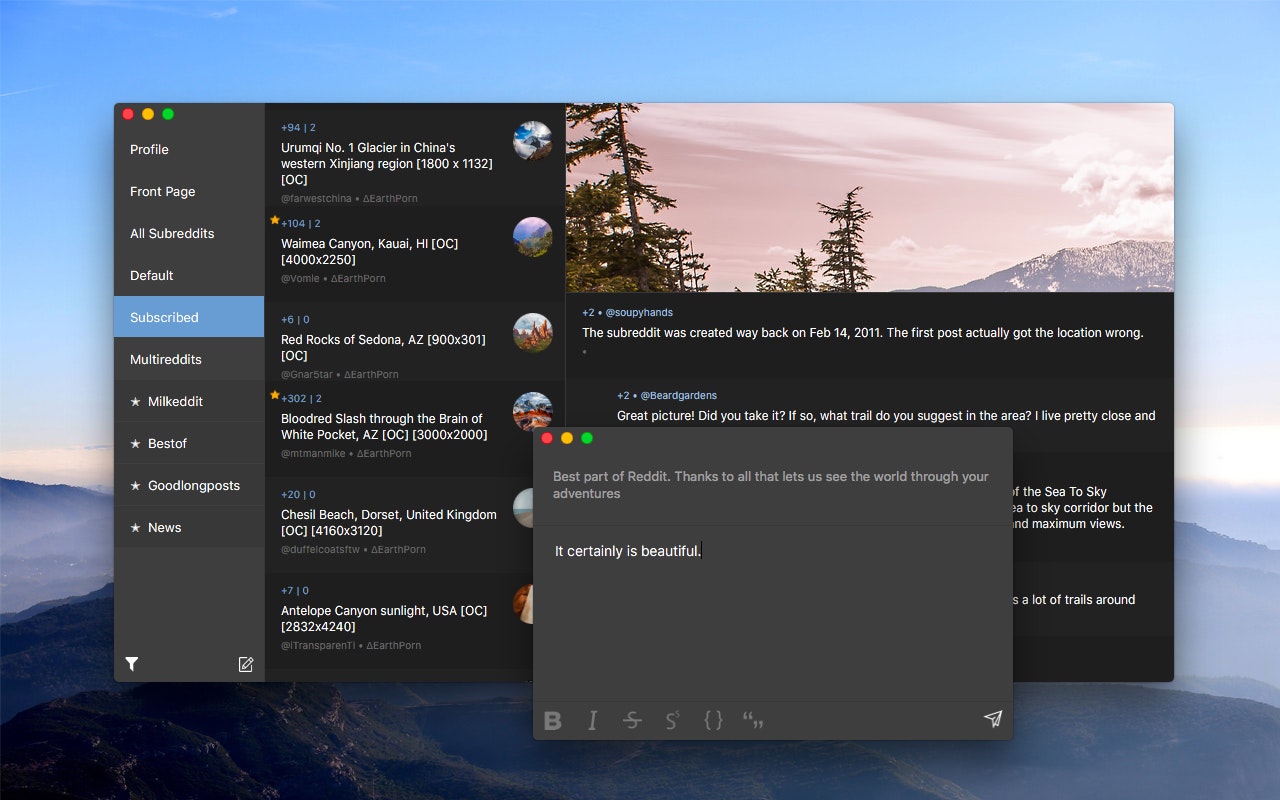Screen dimensions: 1280x800
Task: Open the large forest header image
Action: tap(870, 198)
